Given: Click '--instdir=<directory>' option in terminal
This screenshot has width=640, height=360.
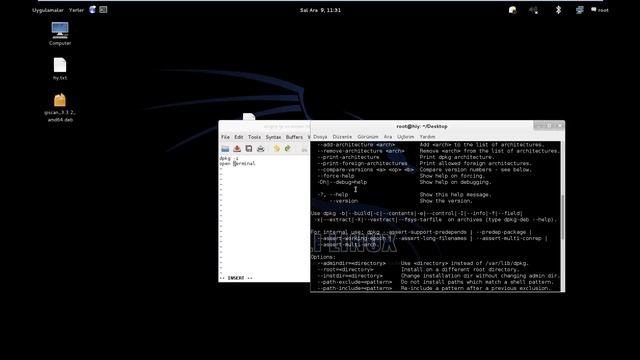Looking at the screenshot, I should 350,276.
